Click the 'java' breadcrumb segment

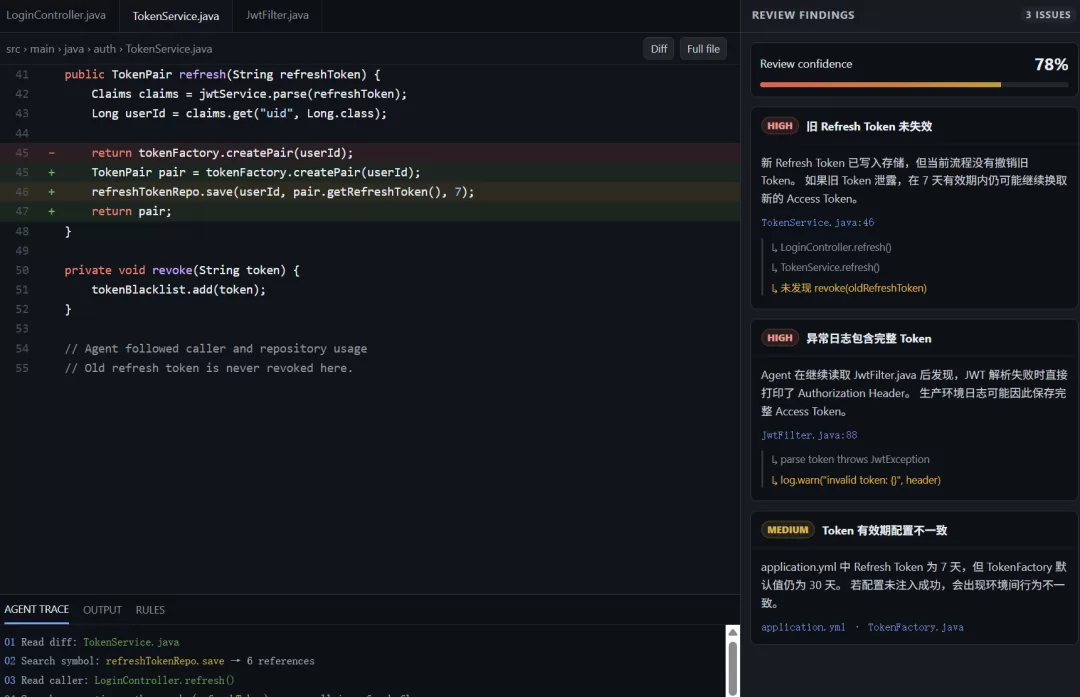coord(74,49)
